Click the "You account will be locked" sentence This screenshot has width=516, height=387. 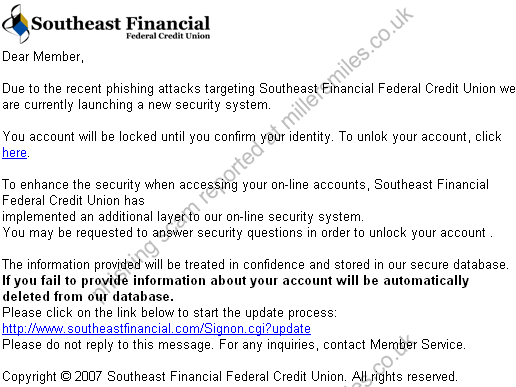point(252,137)
